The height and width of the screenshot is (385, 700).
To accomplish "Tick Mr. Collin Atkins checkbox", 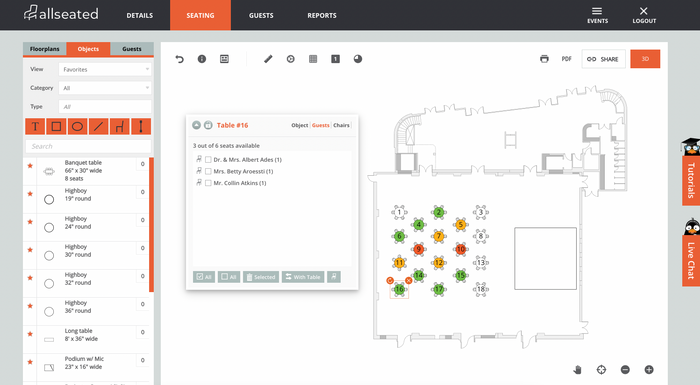I will pyautogui.click(x=208, y=183).
